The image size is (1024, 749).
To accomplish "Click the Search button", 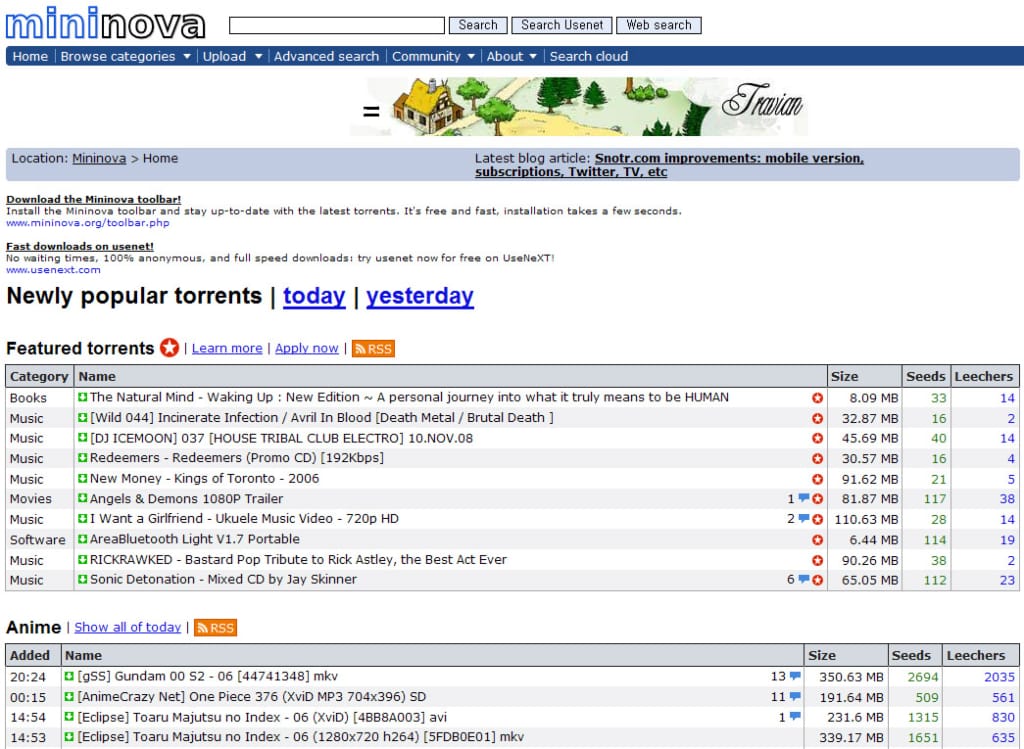I will (x=478, y=25).
